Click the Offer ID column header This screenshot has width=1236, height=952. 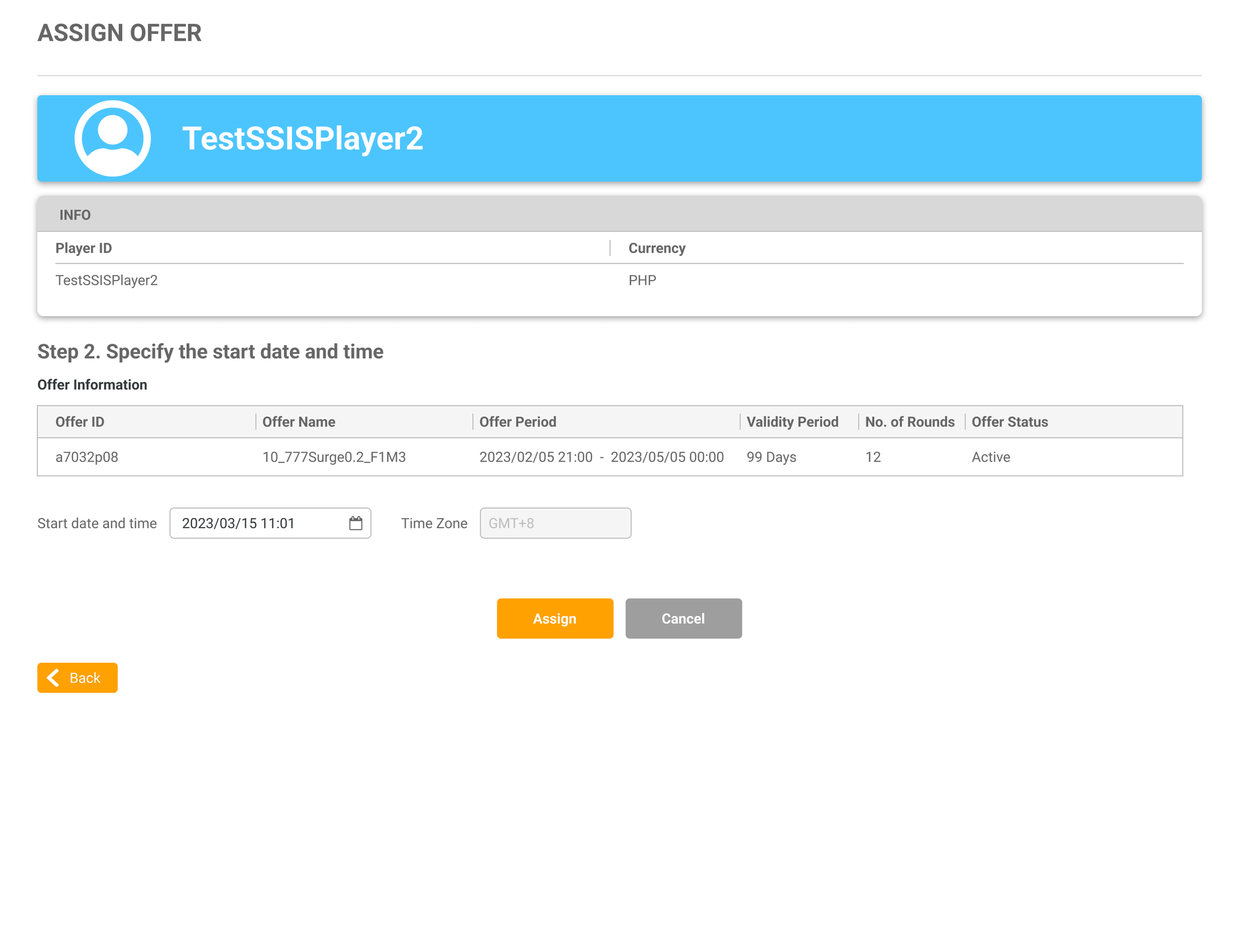click(x=80, y=422)
